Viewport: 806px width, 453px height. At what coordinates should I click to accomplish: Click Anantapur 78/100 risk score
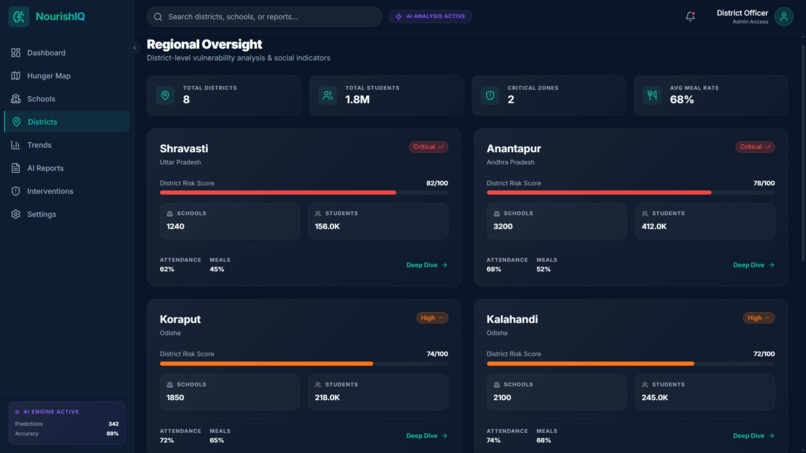[x=764, y=183]
